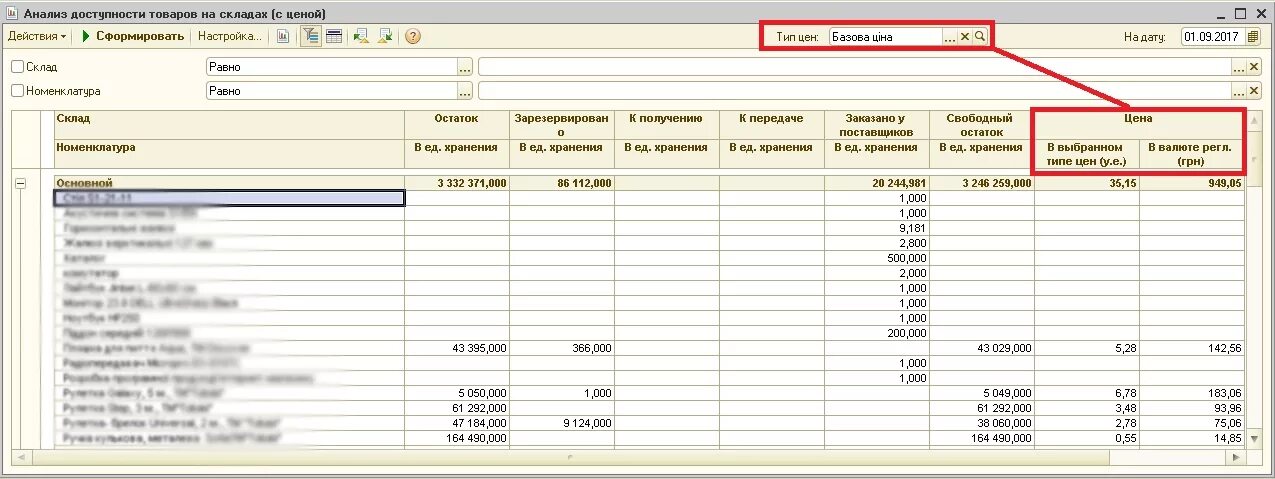Image resolution: width=1275 pixels, height=479 pixels.
Task: Enable the Склад filter checkbox
Action: point(17,67)
